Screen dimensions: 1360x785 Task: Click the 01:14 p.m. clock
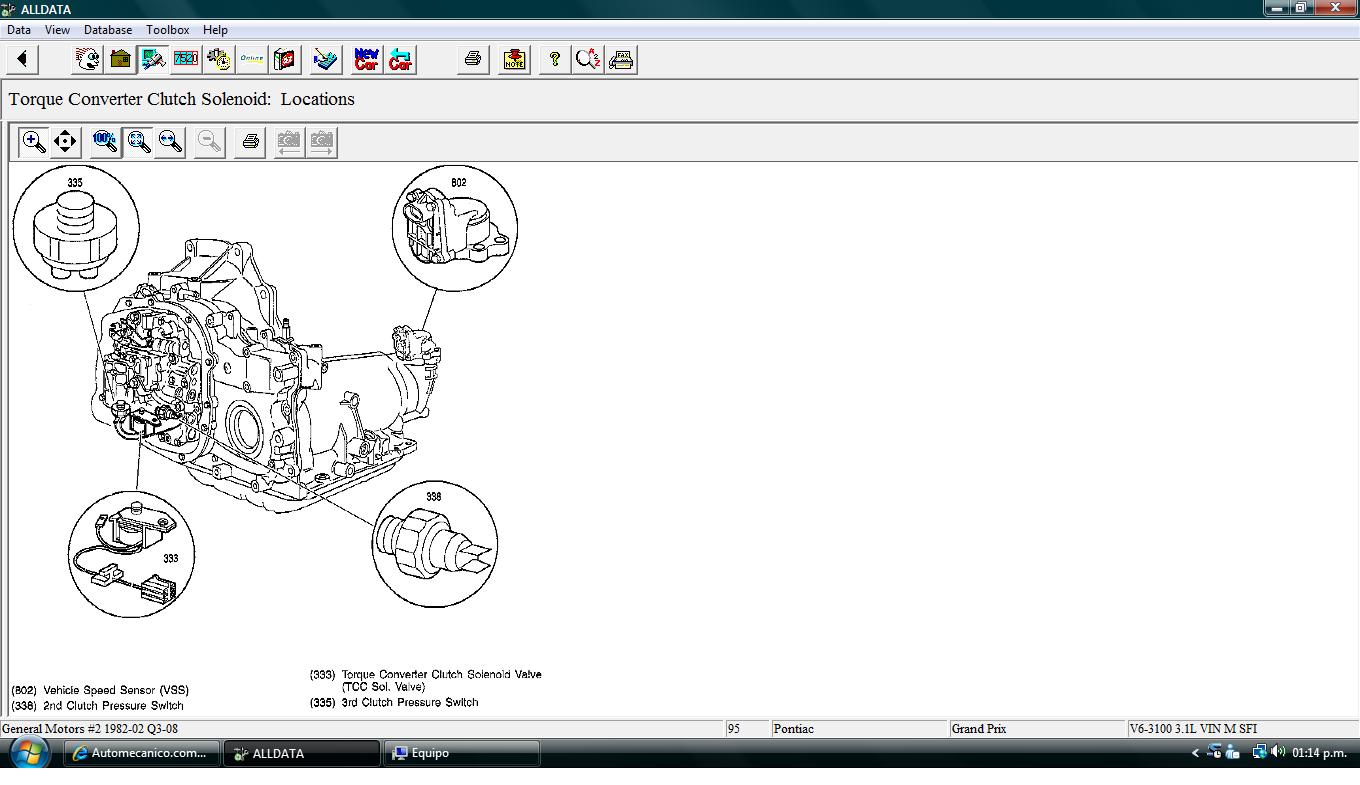tap(1319, 753)
